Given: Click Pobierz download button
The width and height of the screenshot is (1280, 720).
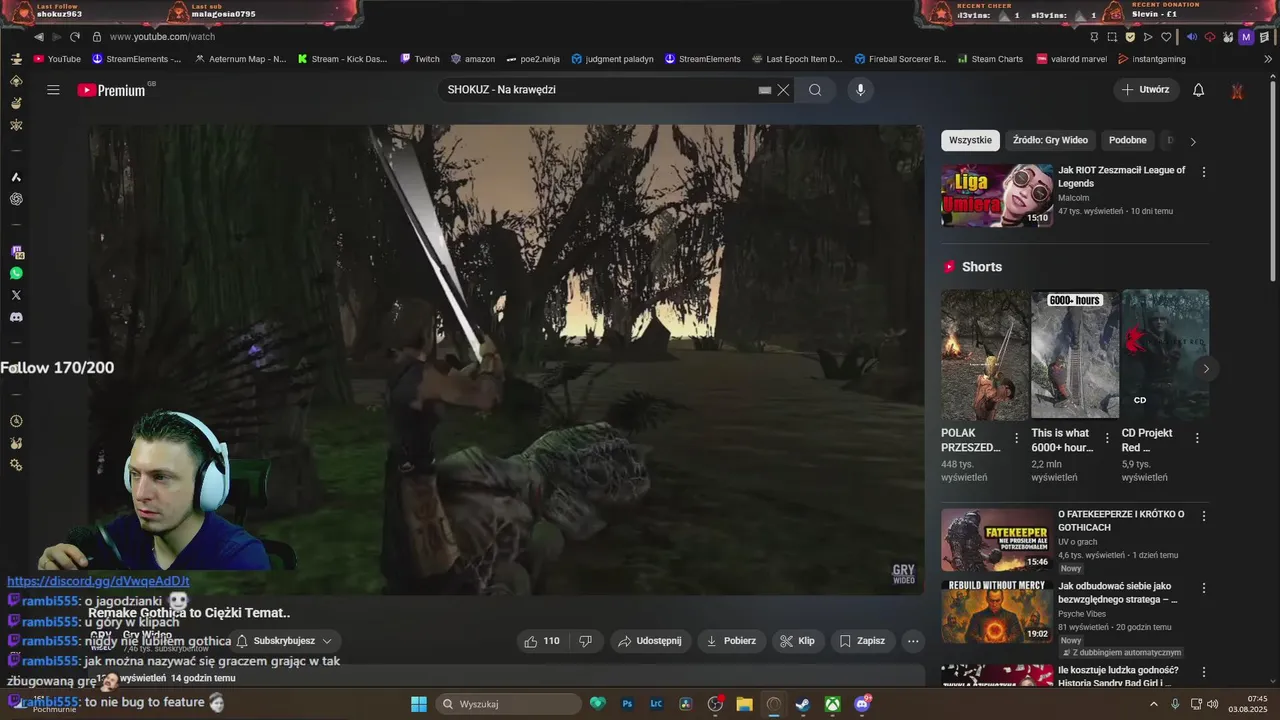Looking at the screenshot, I should click(731, 641).
